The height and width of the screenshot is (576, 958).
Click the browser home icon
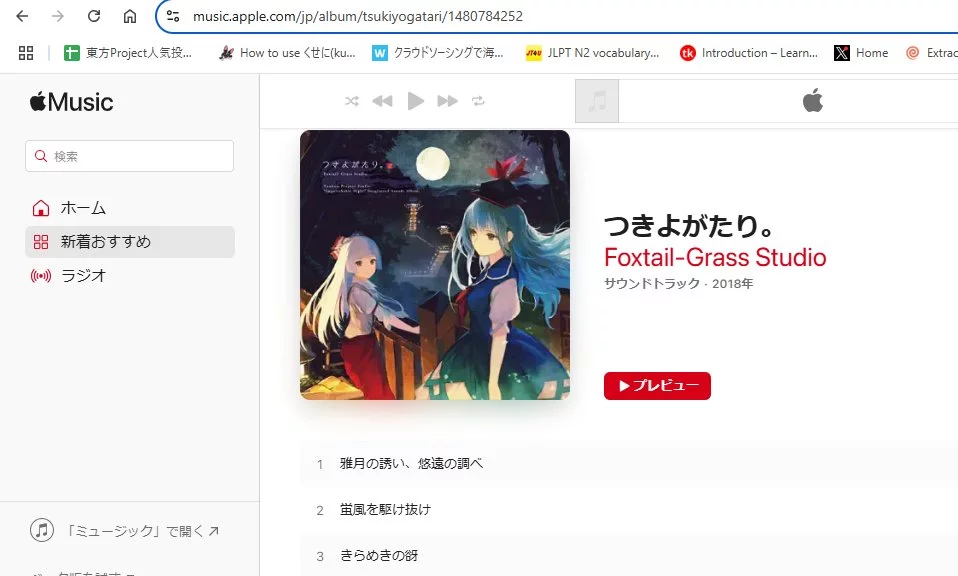point(130,16)
